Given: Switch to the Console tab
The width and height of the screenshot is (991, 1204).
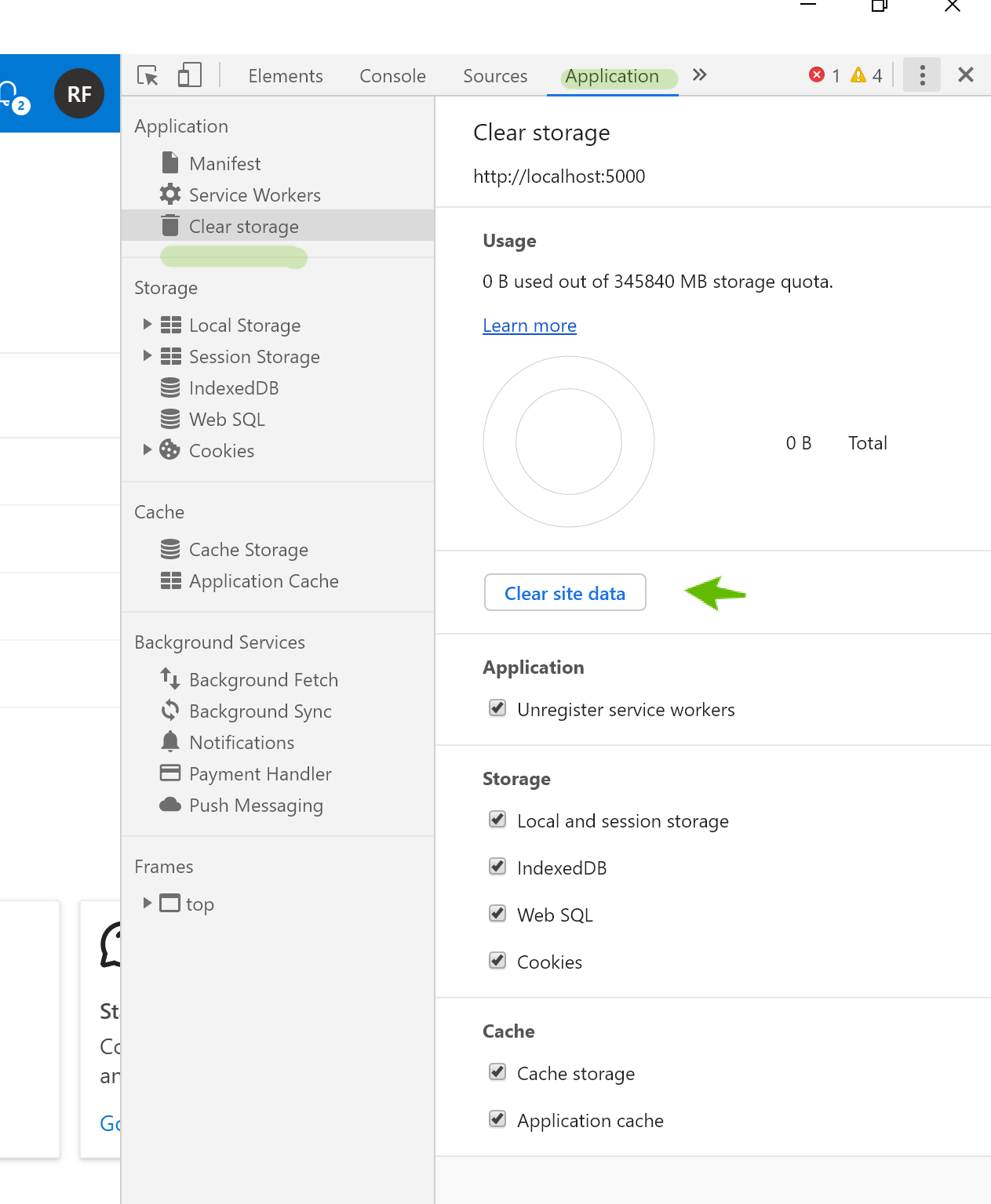Looking at the screenshot, I should tap(392, 75).
